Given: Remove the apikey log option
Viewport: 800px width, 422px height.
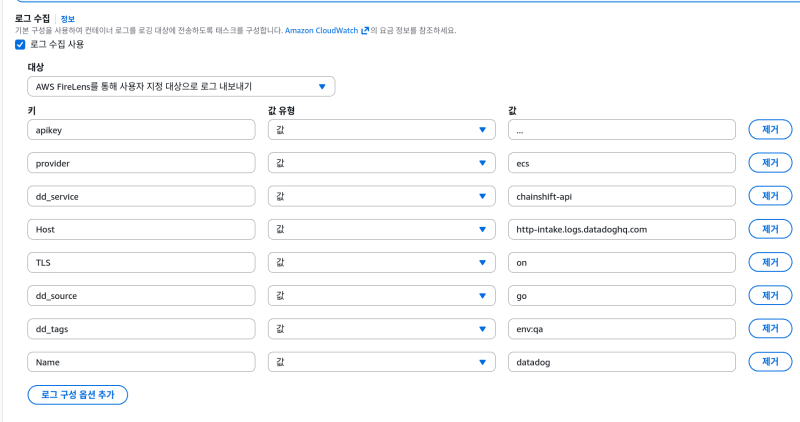Looking at the screenshot, I should coord(770,129).
